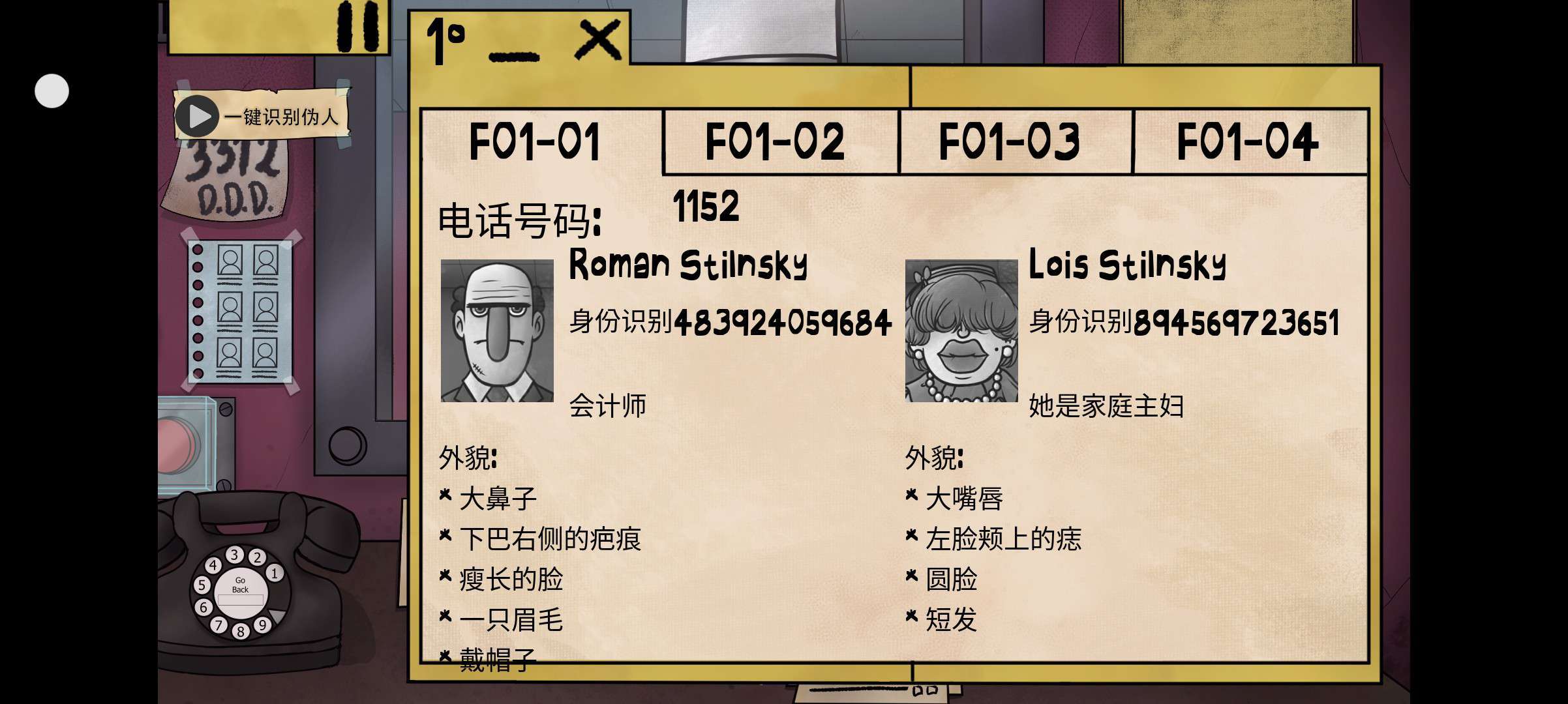
Task: Tap the one-key doppelganger identify play icon
Action: click(198, 117)
